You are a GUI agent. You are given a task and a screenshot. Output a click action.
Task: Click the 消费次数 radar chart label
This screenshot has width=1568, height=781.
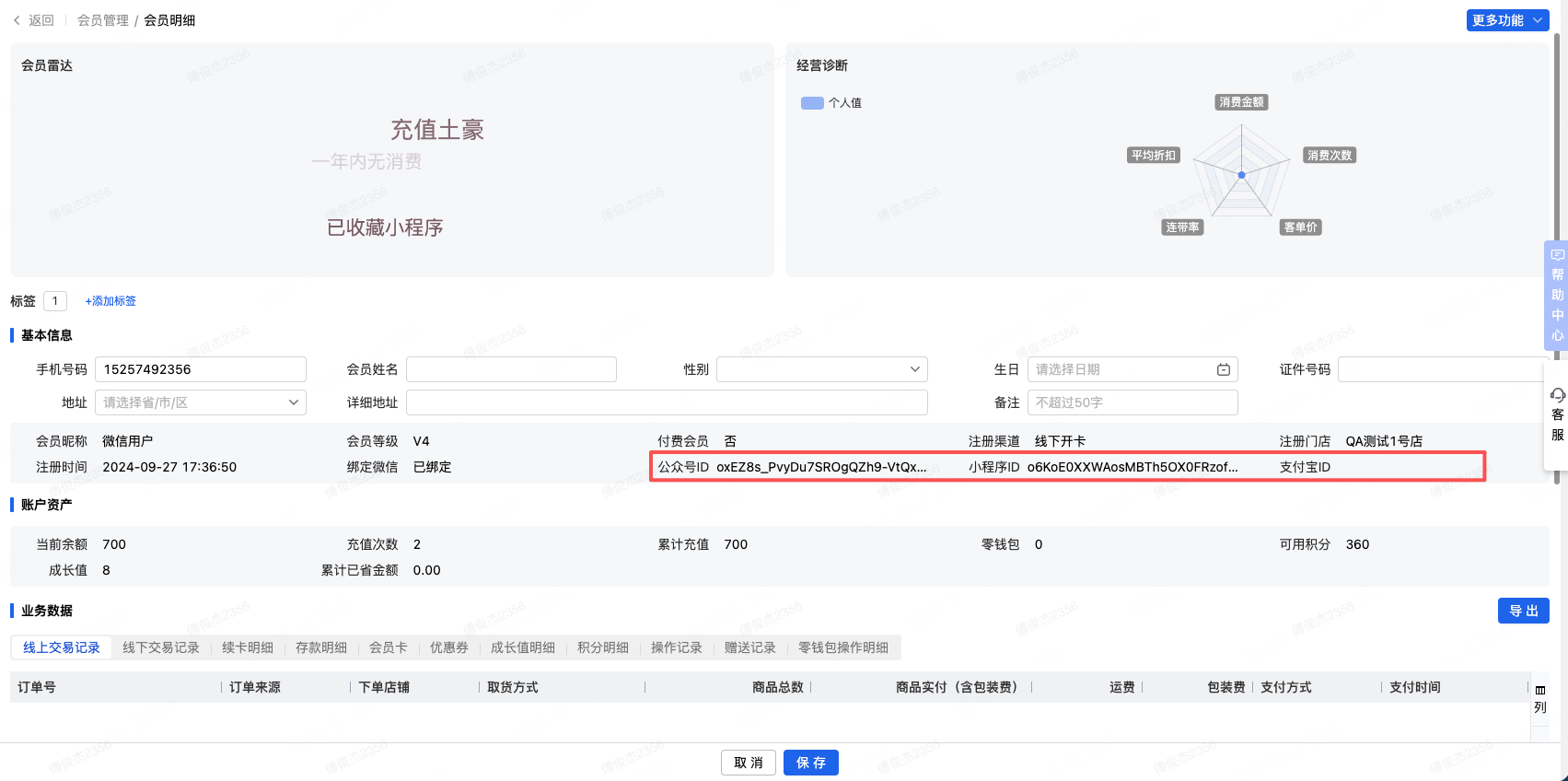click(1330, 156)
